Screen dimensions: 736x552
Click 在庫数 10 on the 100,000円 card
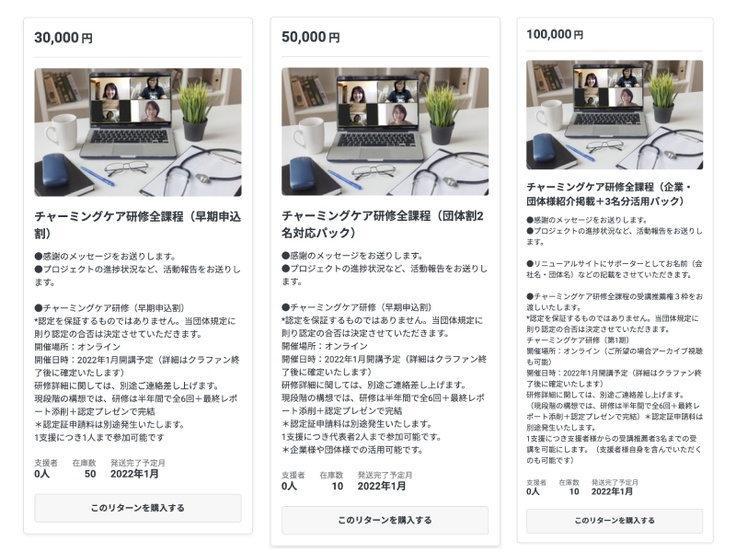pos(573,487)
